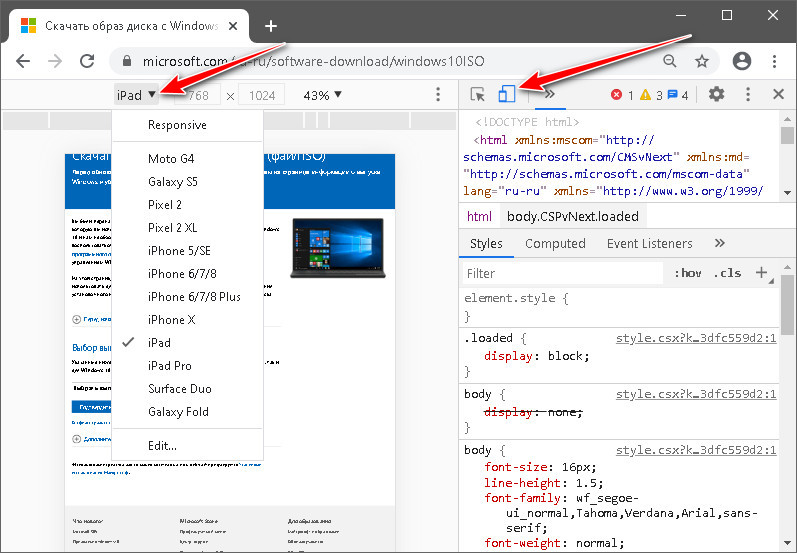Screen dimensions: 797x553
Task: Click the red error count indicator
Action: pyautogui.click(x=622, y=95)
